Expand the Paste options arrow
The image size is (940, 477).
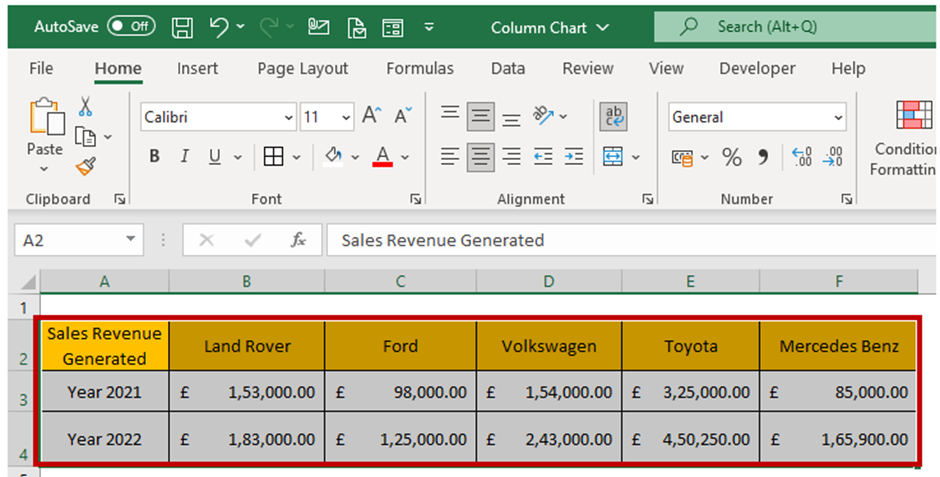(x=44, y=168)
